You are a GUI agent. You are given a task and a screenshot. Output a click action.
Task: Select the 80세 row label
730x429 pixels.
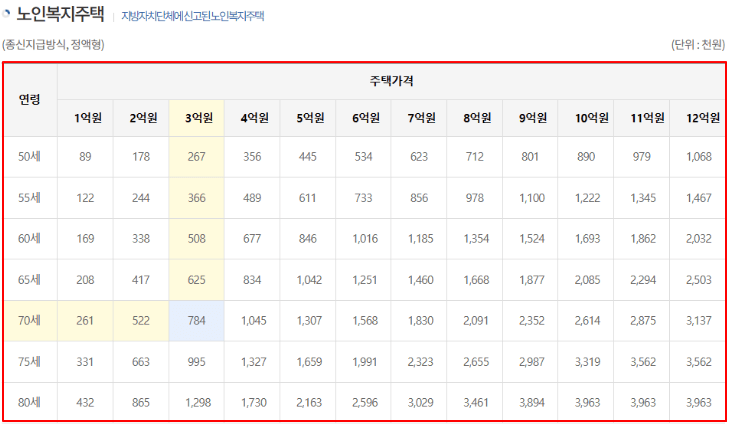click(x=30, y=402)
